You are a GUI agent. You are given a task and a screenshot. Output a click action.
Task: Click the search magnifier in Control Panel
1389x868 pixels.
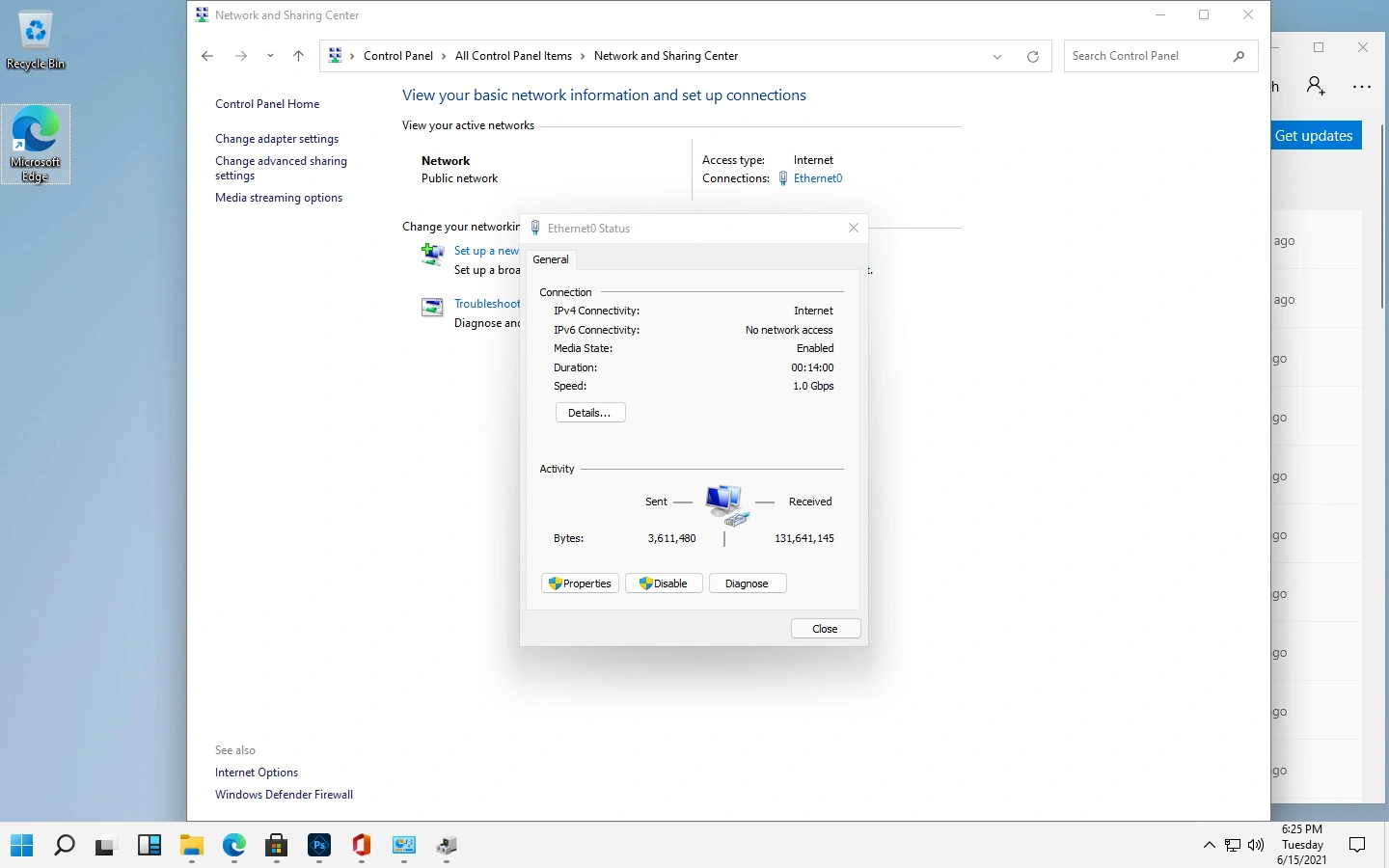click(1239, 56)
